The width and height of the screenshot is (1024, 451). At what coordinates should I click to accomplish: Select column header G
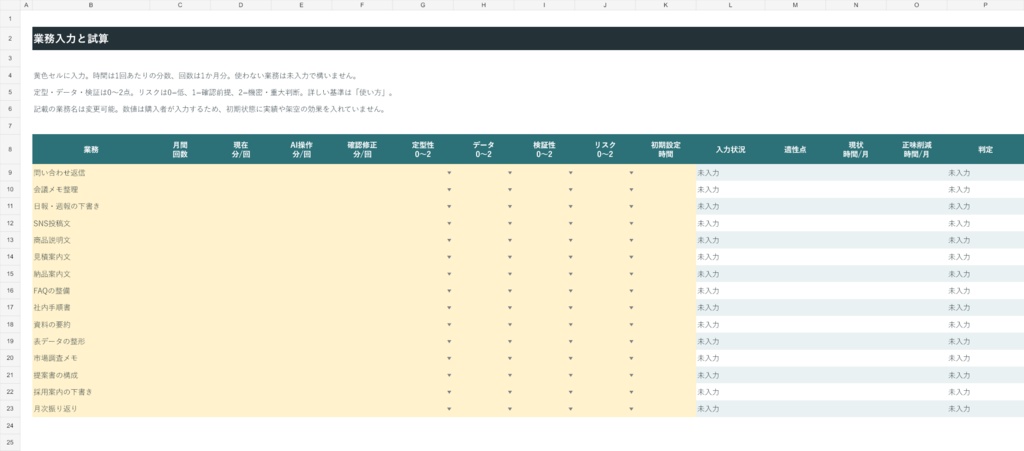click(x=423, y=5)
